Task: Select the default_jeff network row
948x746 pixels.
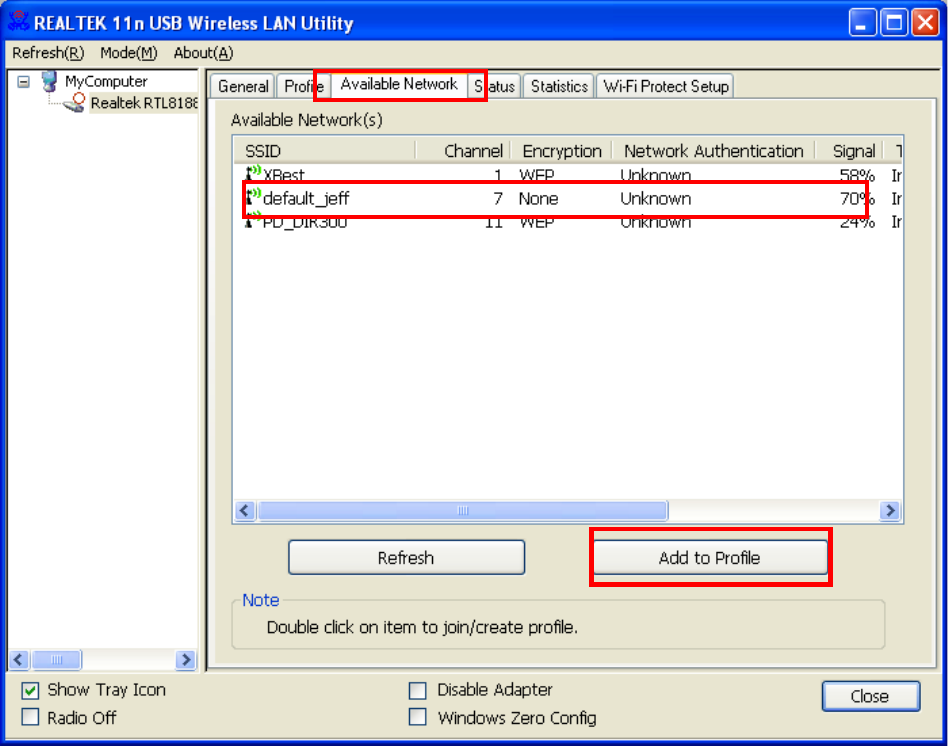Action: coord(567,198)
